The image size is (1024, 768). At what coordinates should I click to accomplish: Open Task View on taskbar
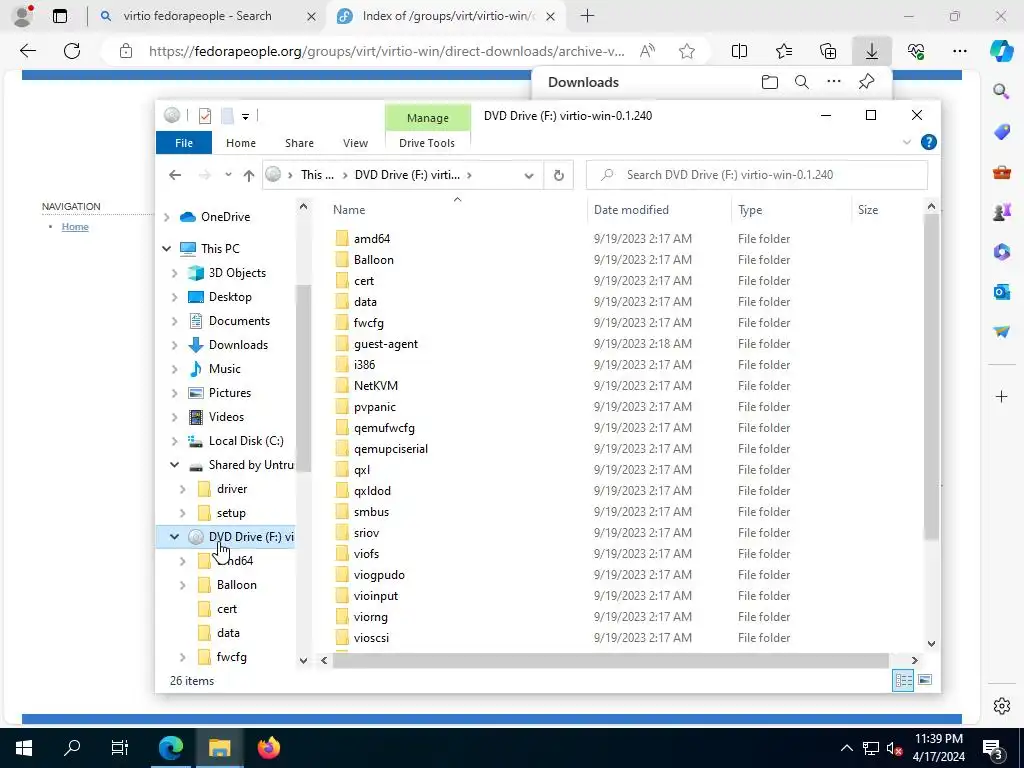120,748
